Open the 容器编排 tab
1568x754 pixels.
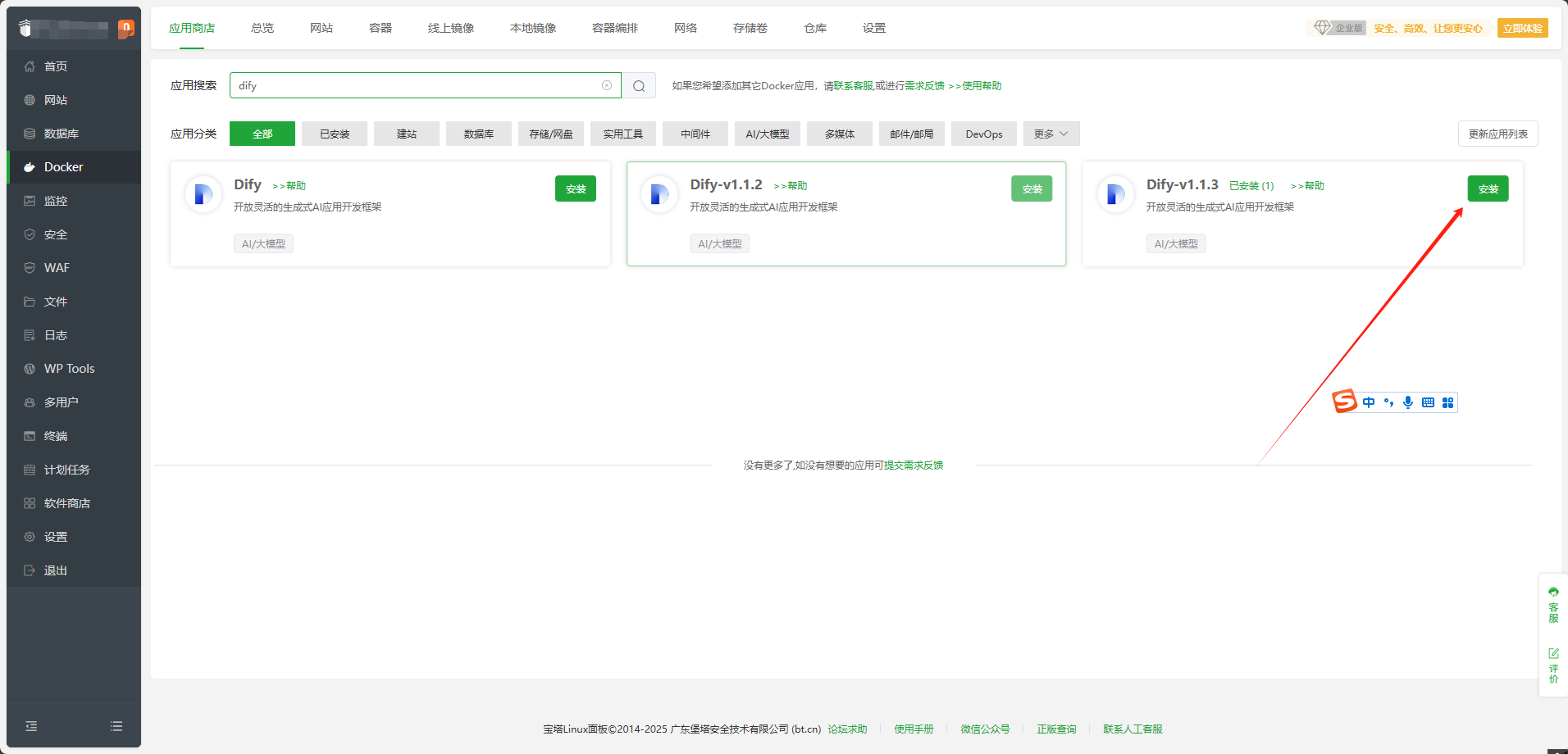click(615, 28)
